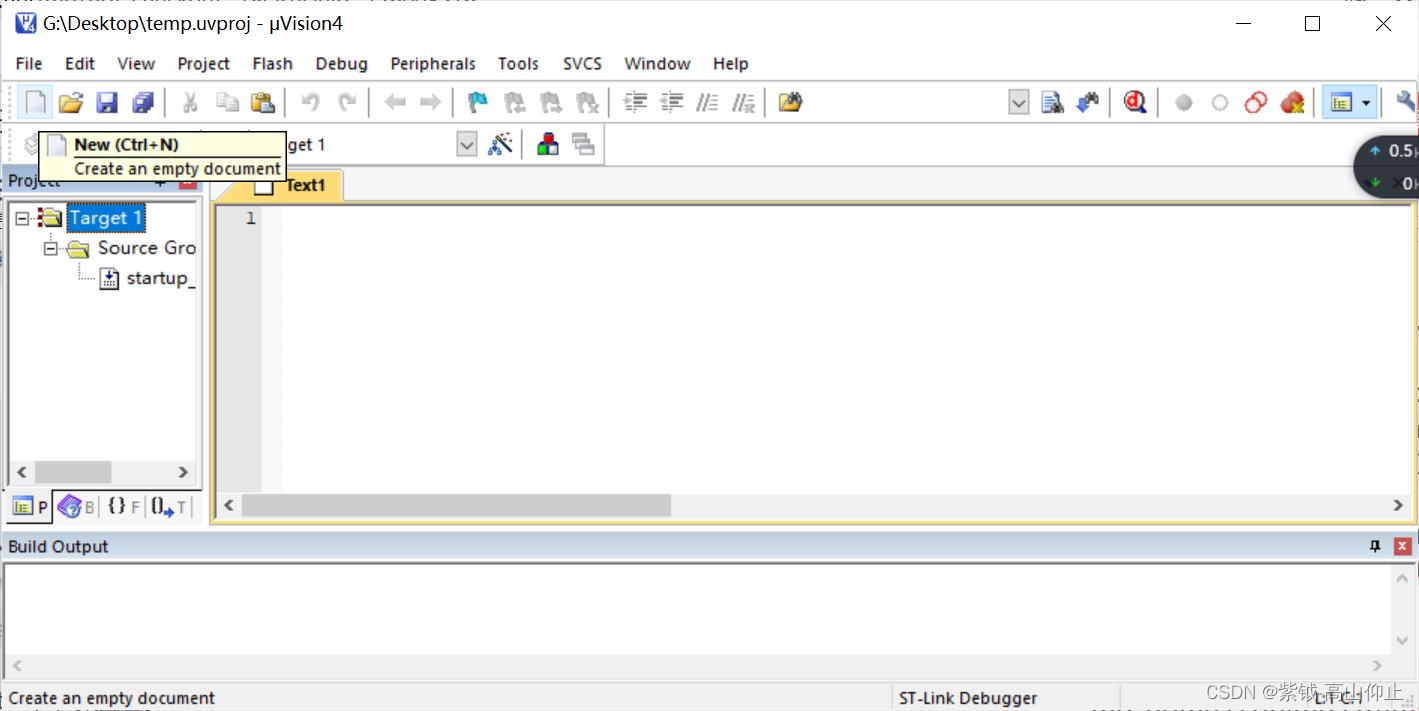
Task: Collapse the Source Group folder node
Action: tap(51, 248)
